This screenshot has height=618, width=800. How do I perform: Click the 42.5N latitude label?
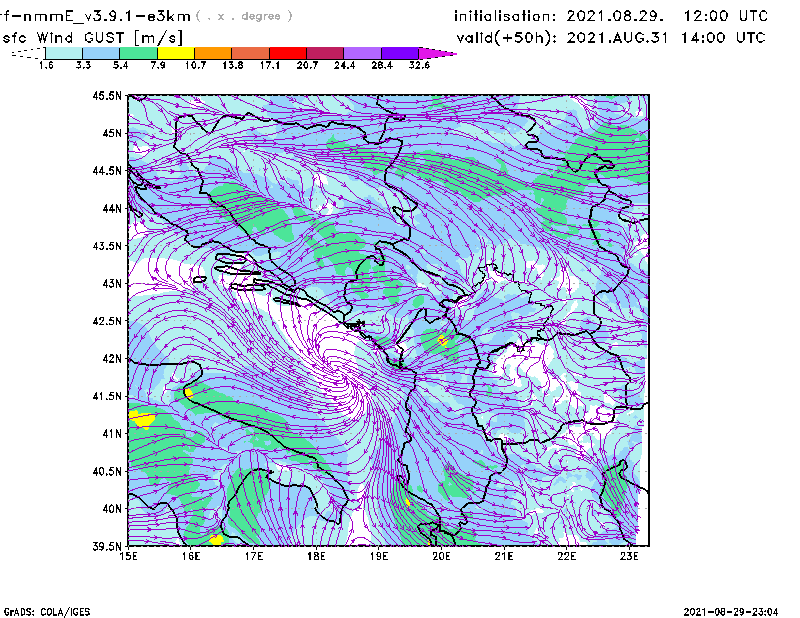(x=107, y=321)
